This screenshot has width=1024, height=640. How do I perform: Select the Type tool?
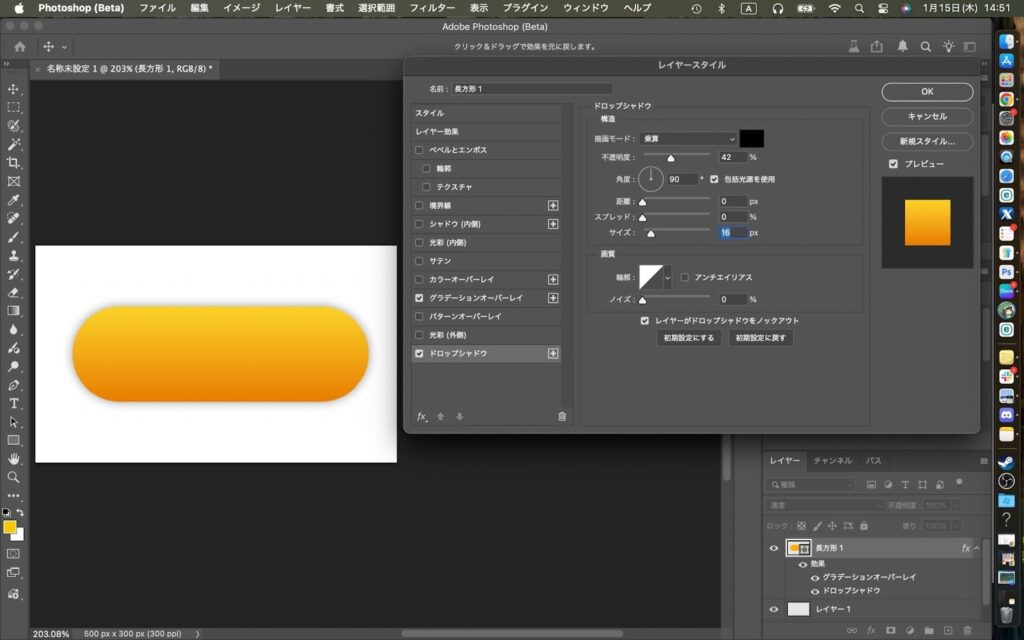point(14,403)
